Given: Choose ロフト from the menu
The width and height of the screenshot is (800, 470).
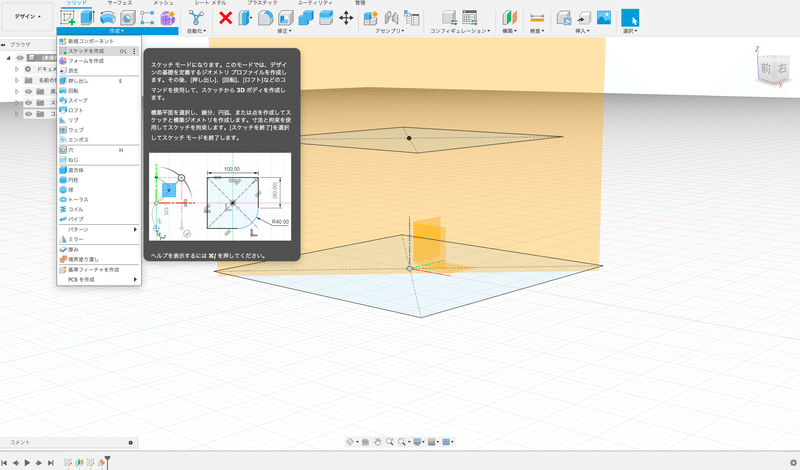Looking at the screenshot, I should [x=99, y=110].
